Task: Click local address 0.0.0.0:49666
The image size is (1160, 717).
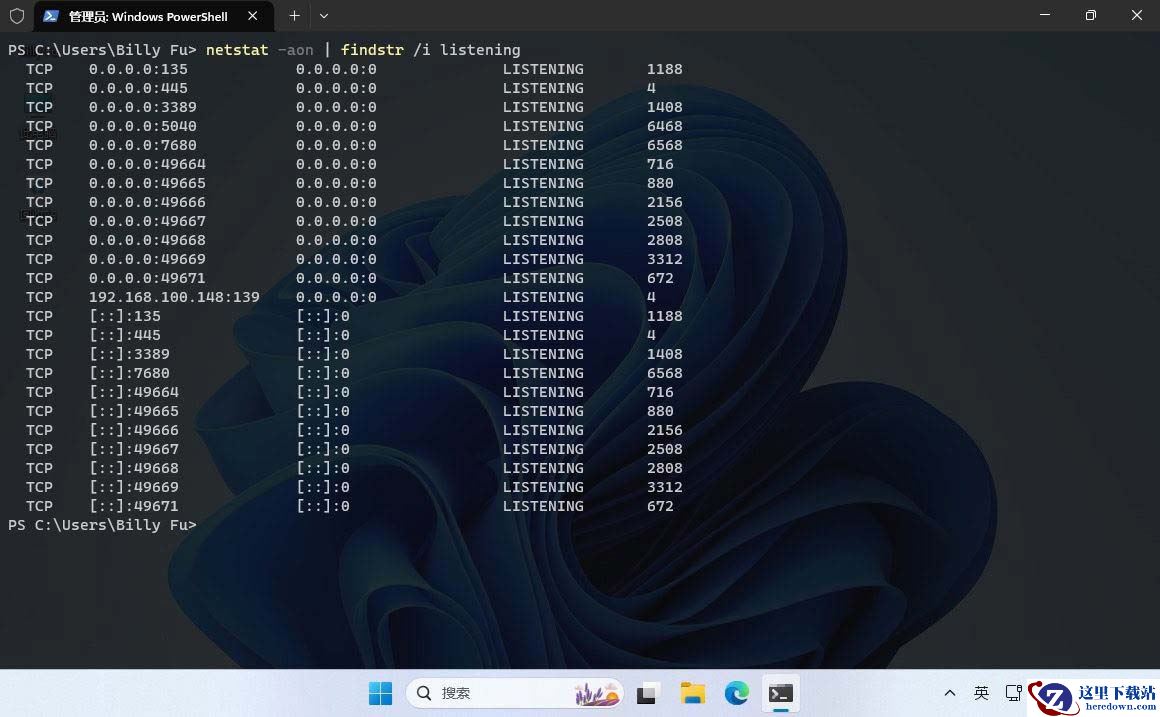Action: [147, 202]
